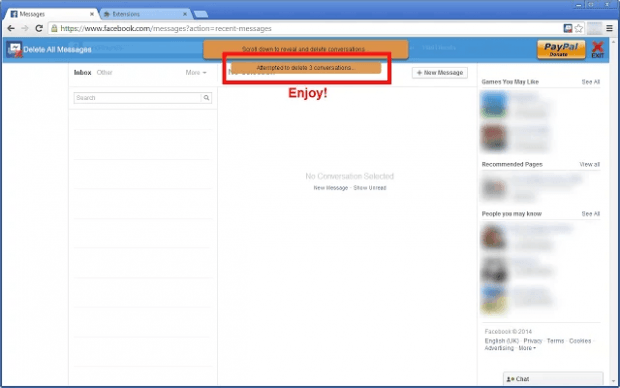Screen dimensions: 620x388
Task: Click the address bar URL
Action: tap(166, 28)
